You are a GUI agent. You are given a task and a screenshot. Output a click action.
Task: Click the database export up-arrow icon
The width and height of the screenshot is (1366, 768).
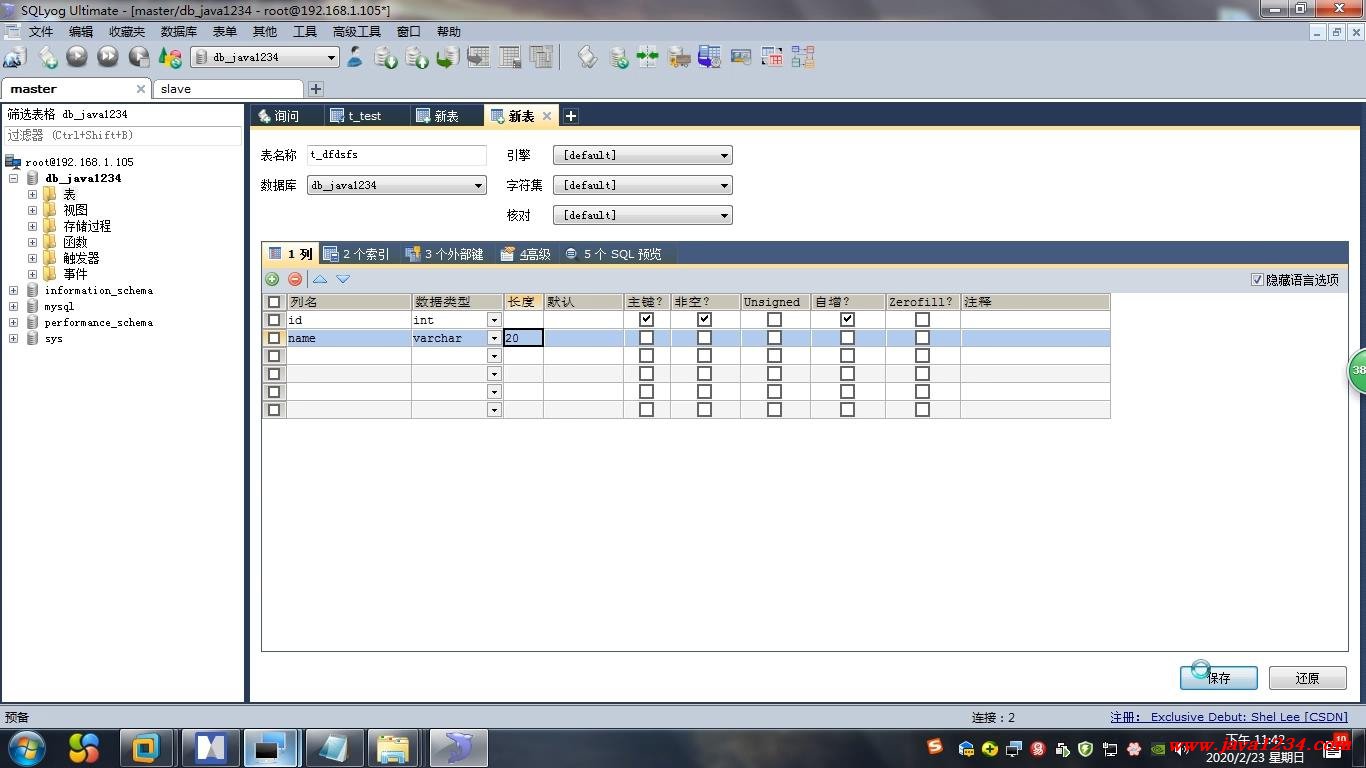point(417,57)
